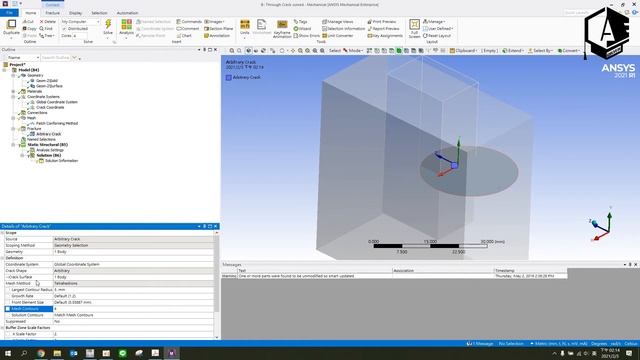
Task: Open the Automation ribbon tab
Action: click(127, 13)
